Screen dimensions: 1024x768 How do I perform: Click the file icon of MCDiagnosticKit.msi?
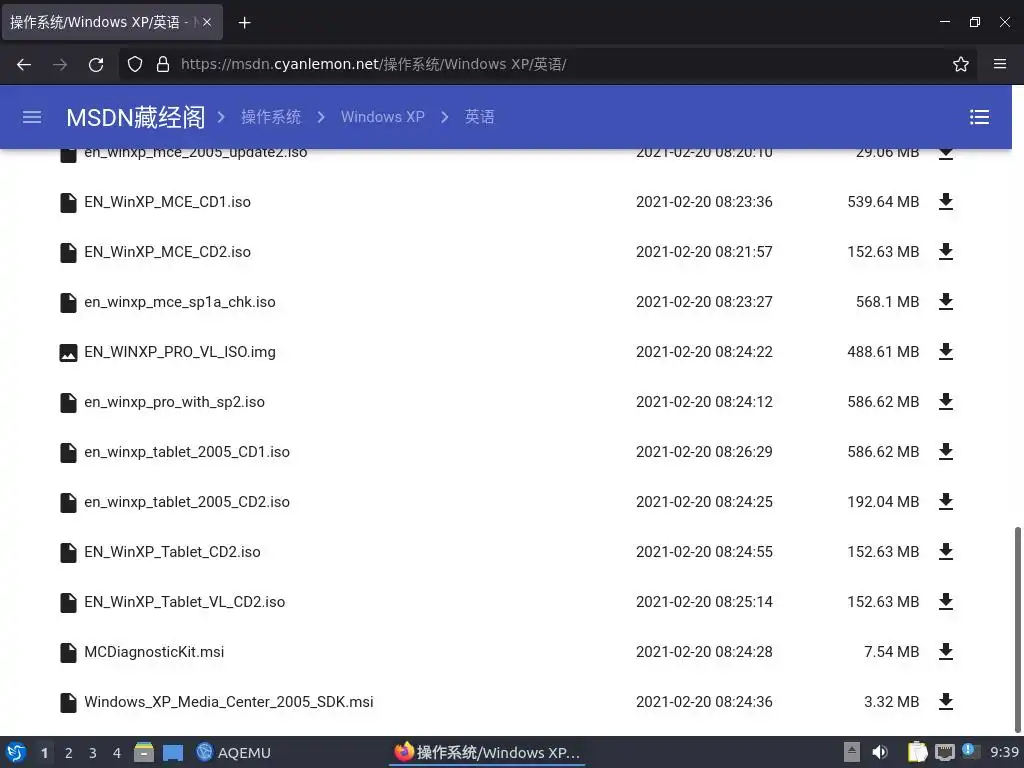pos(68,652)
